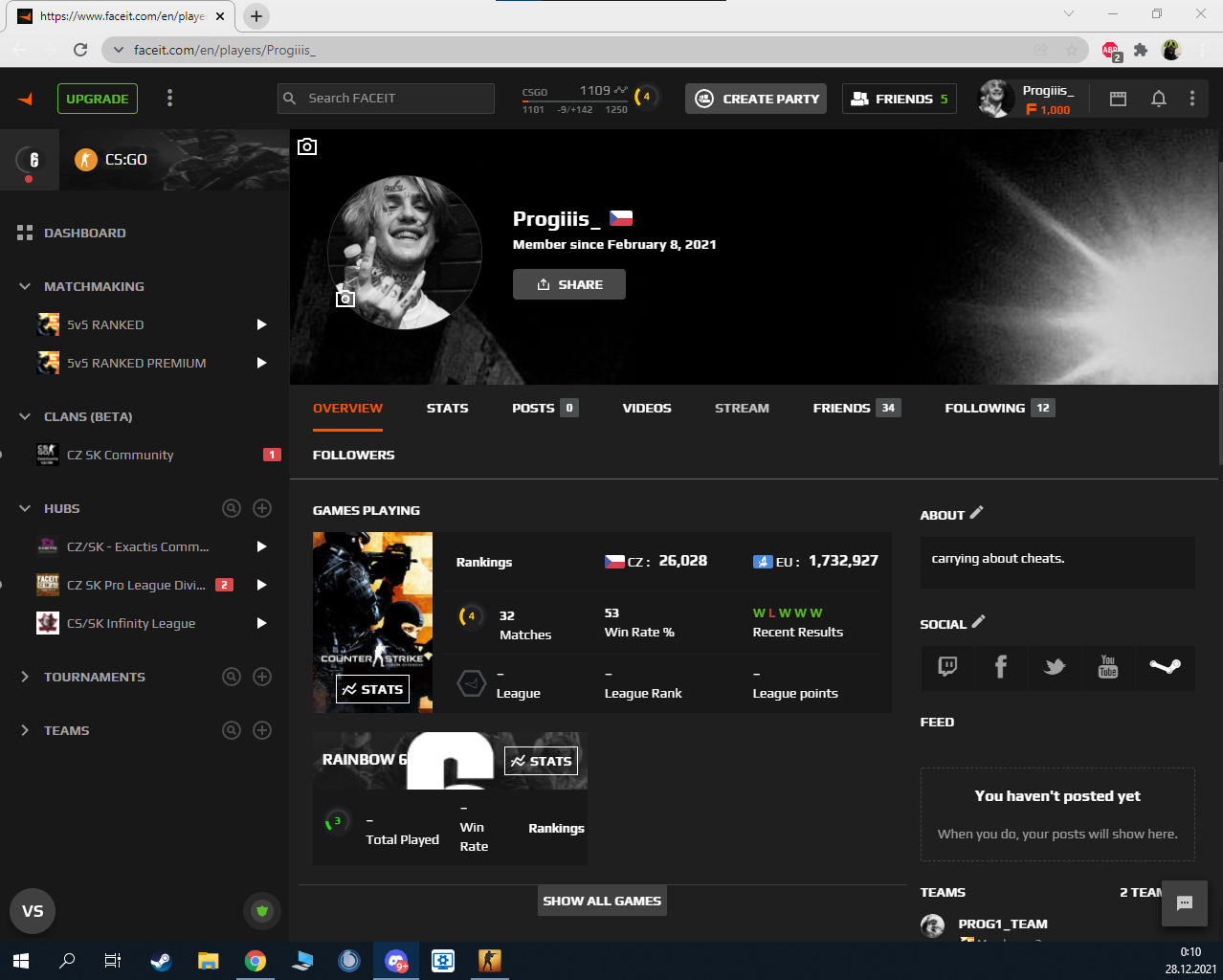Open the FRIENDS 34 tab
Screen dimensions: 1223x980
pos(856,408)
